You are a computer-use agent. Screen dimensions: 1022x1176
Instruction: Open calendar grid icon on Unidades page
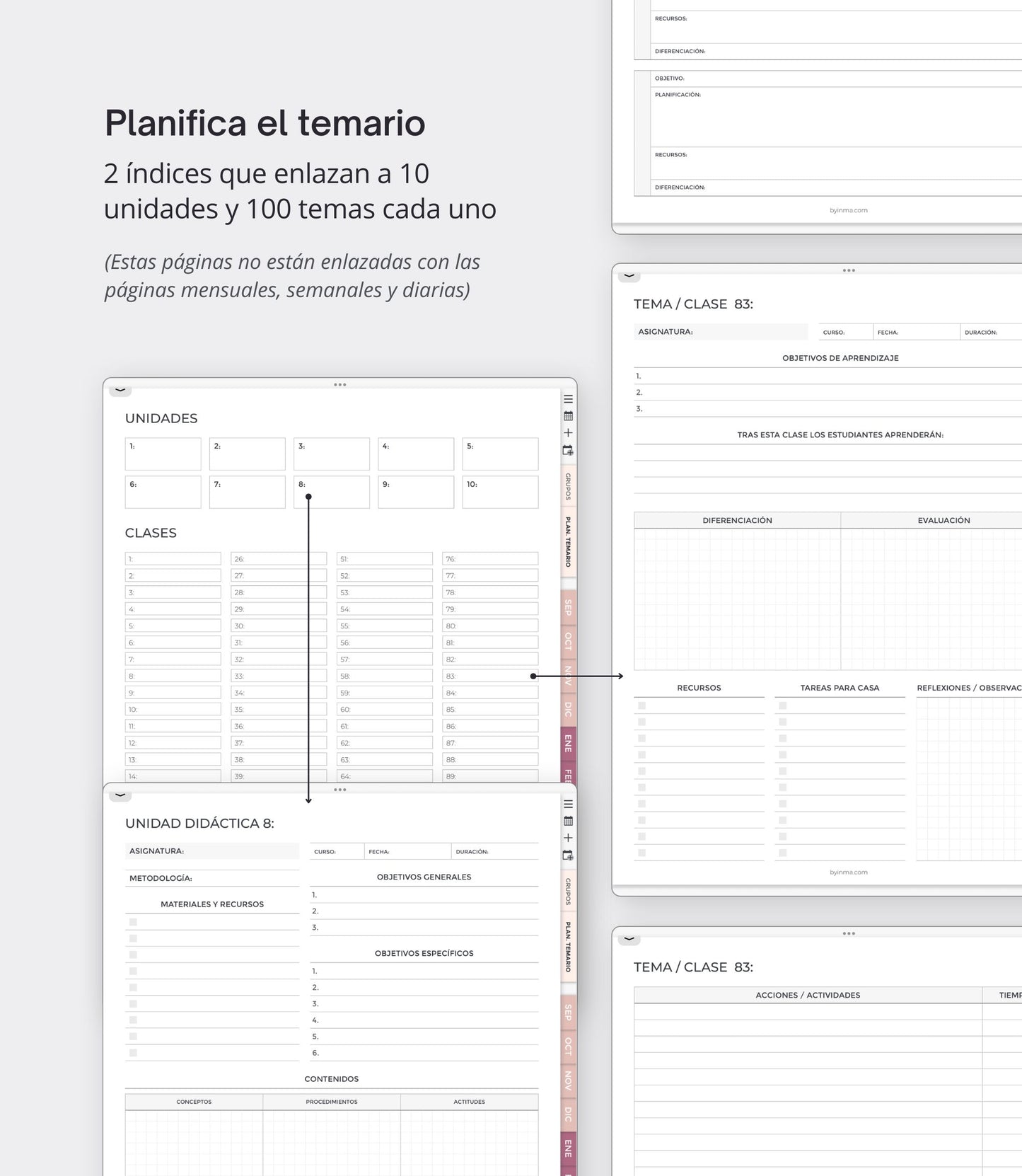[x=568, y=416]
